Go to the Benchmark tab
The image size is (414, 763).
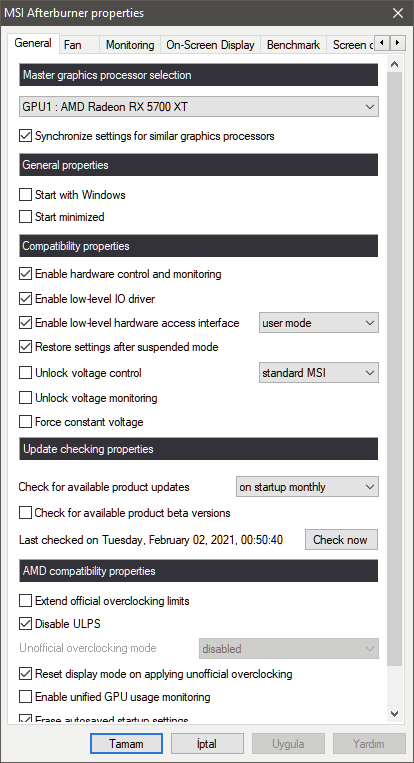point(293,45)
